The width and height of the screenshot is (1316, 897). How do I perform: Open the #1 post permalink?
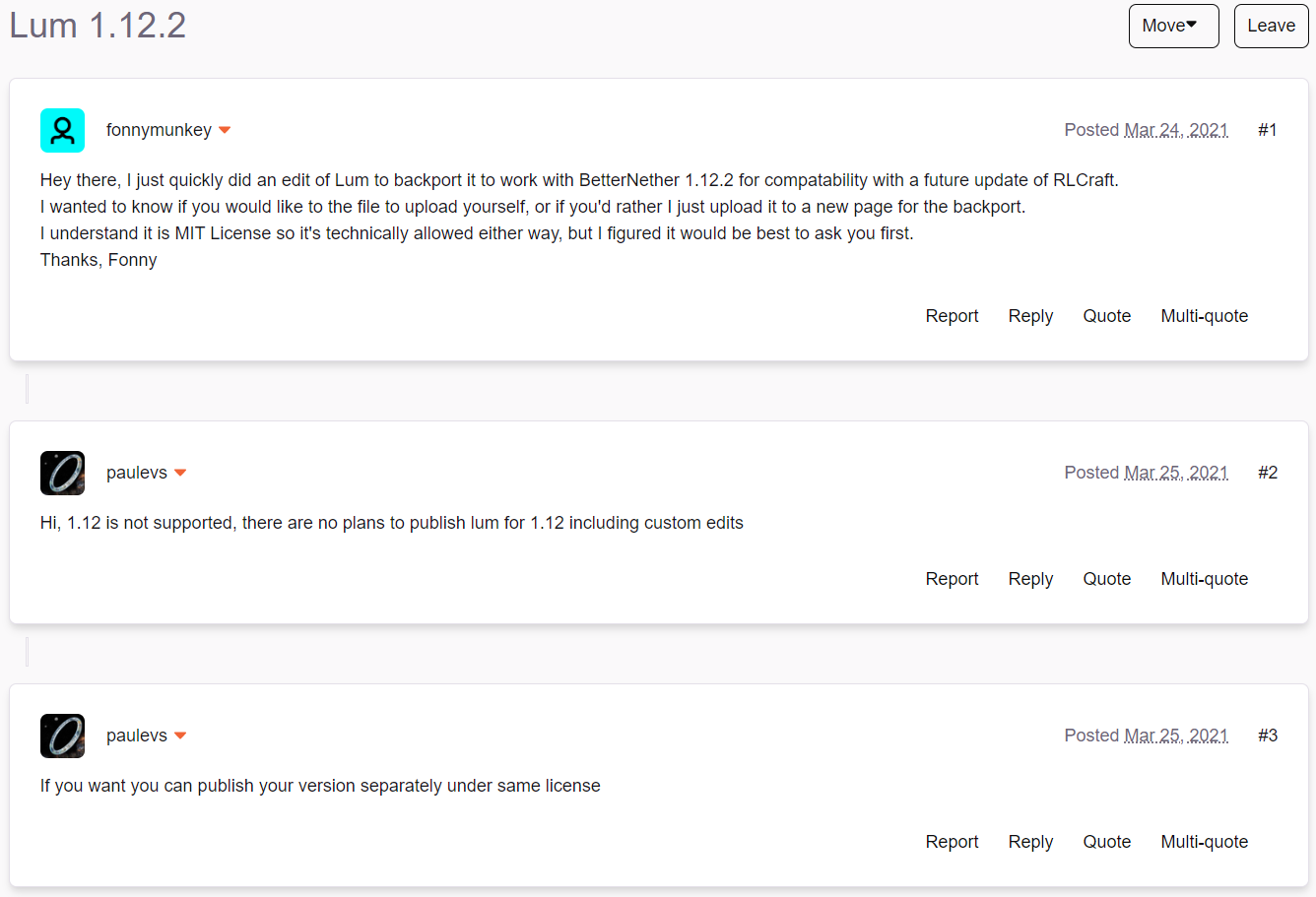click(x=1267, y=130)
